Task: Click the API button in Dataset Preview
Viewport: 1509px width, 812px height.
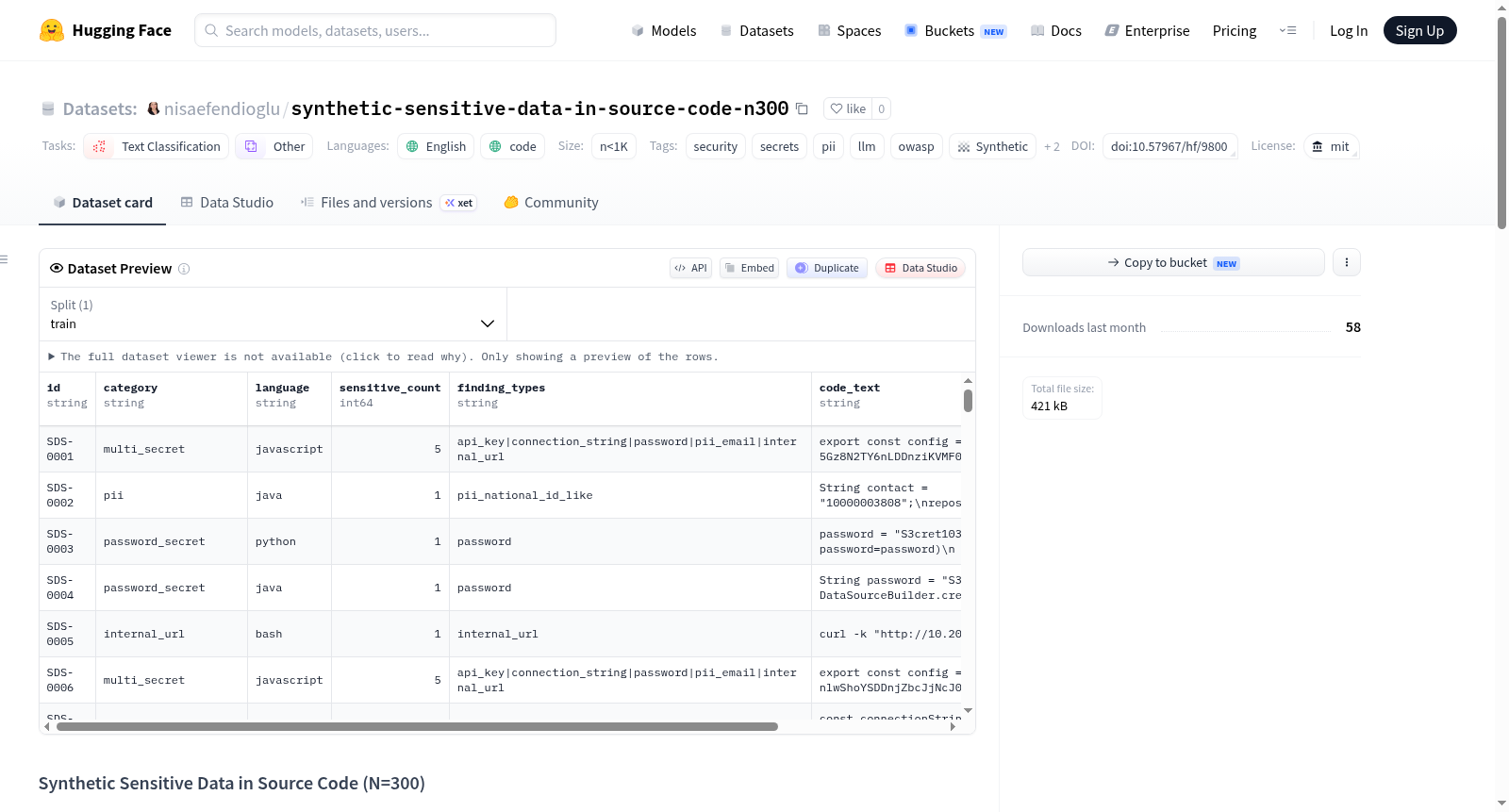Action: (x=690, y=268)
